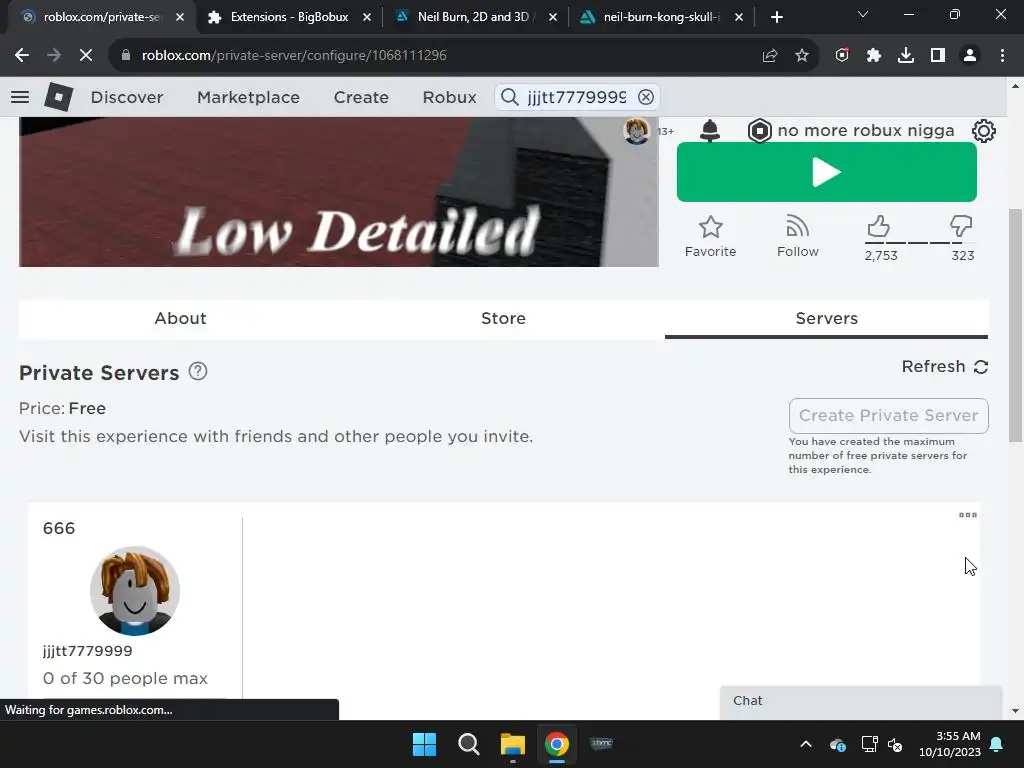Open a new browser tab
The width and height of the screenshot is (1024, 768).
click(x=776, y=17)
